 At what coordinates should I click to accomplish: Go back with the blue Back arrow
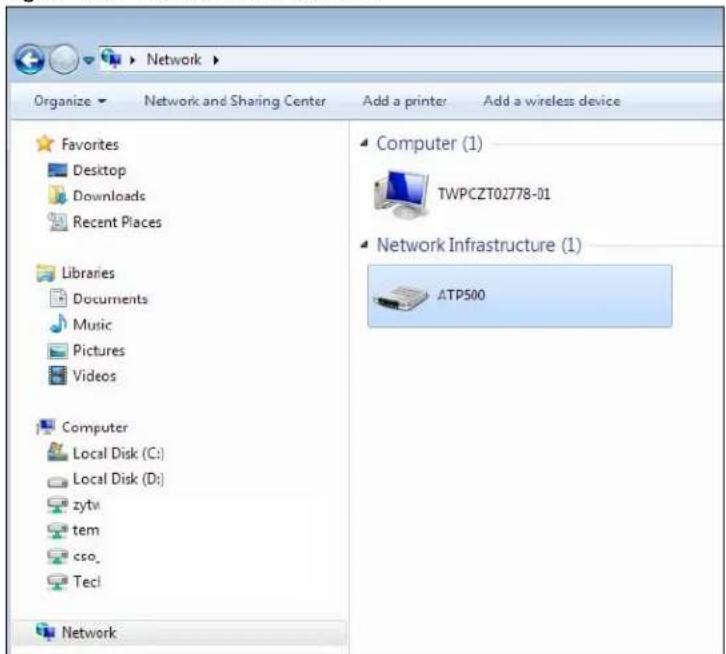tap(29, 59)
